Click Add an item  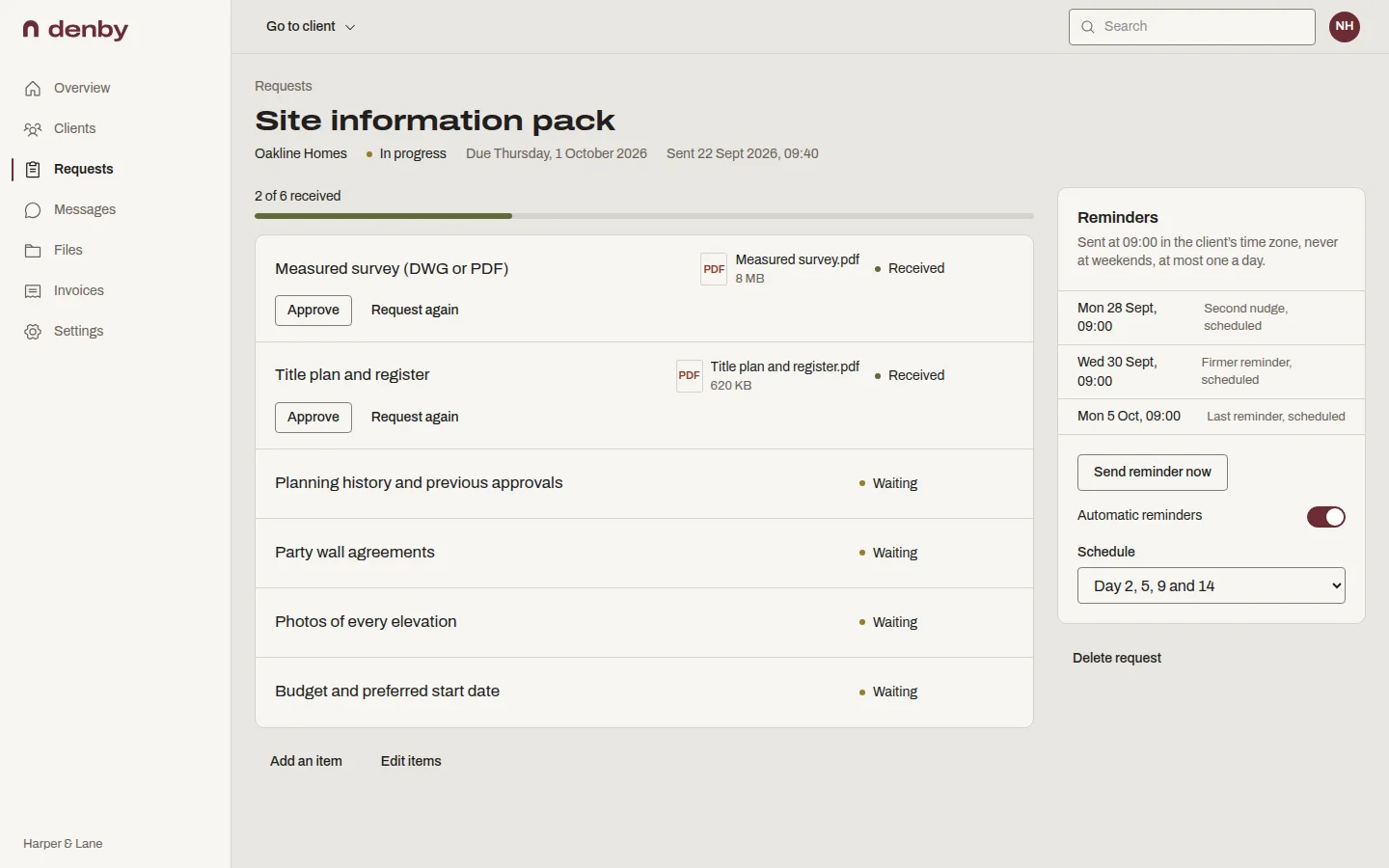[306, 762]
